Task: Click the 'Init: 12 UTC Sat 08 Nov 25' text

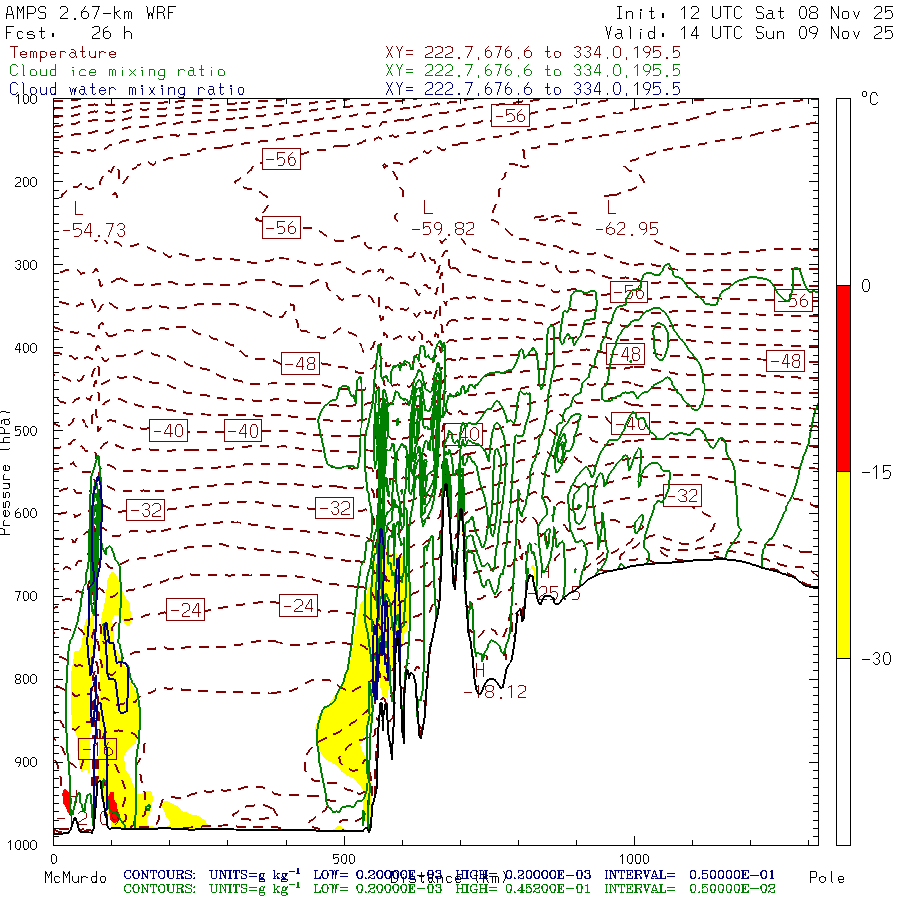Action: click(x=754, y=13)
